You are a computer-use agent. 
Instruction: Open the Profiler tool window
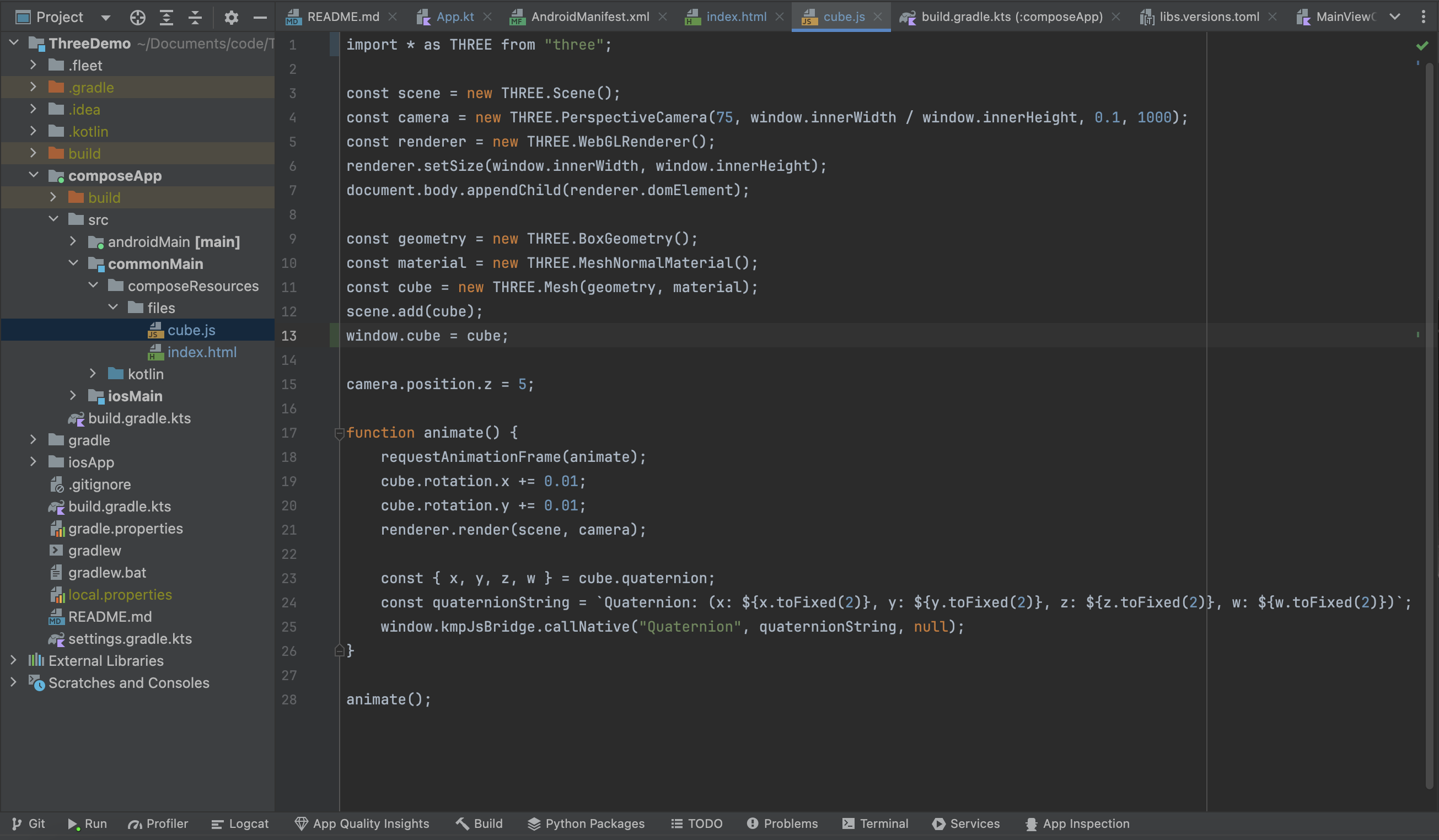158,823
